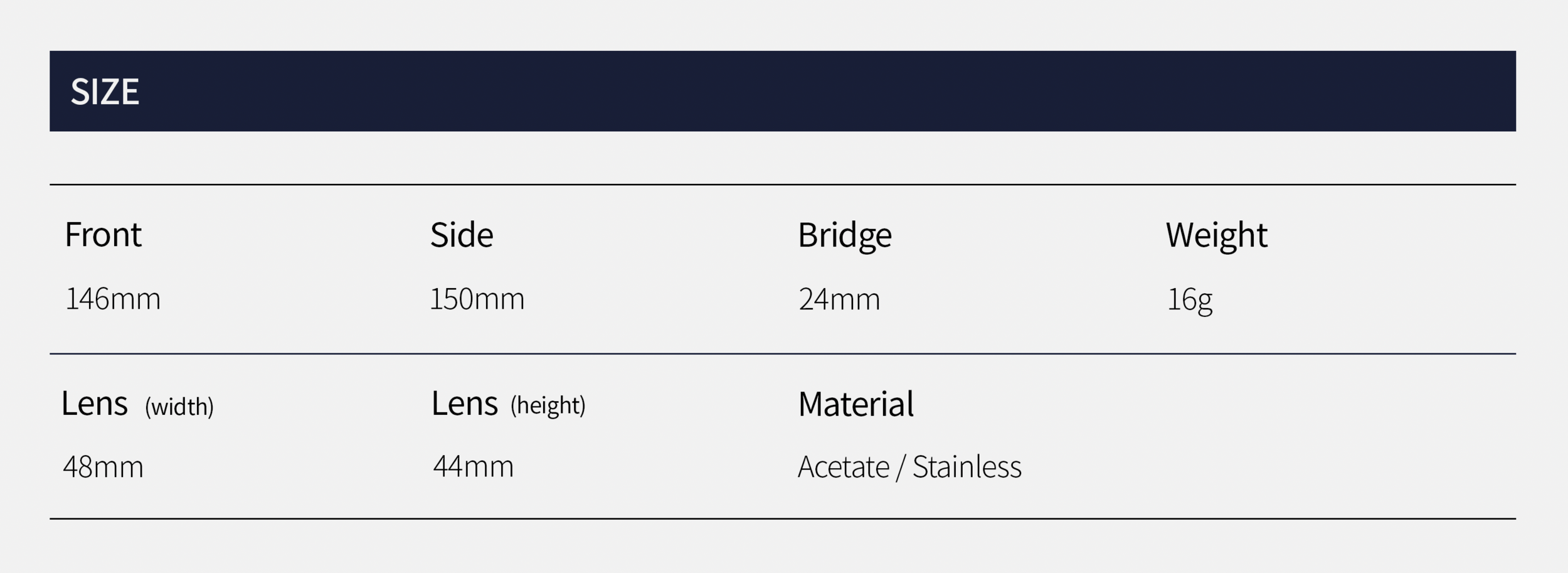Click the (width) sublabel
Image resolution: width=1568 pixels, height=573 pixels.
point(179,407)
